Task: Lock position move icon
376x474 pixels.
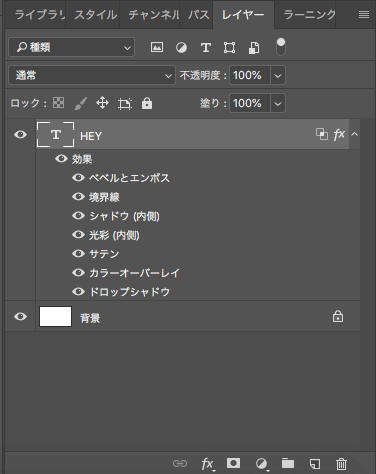Action: point(102,103)
